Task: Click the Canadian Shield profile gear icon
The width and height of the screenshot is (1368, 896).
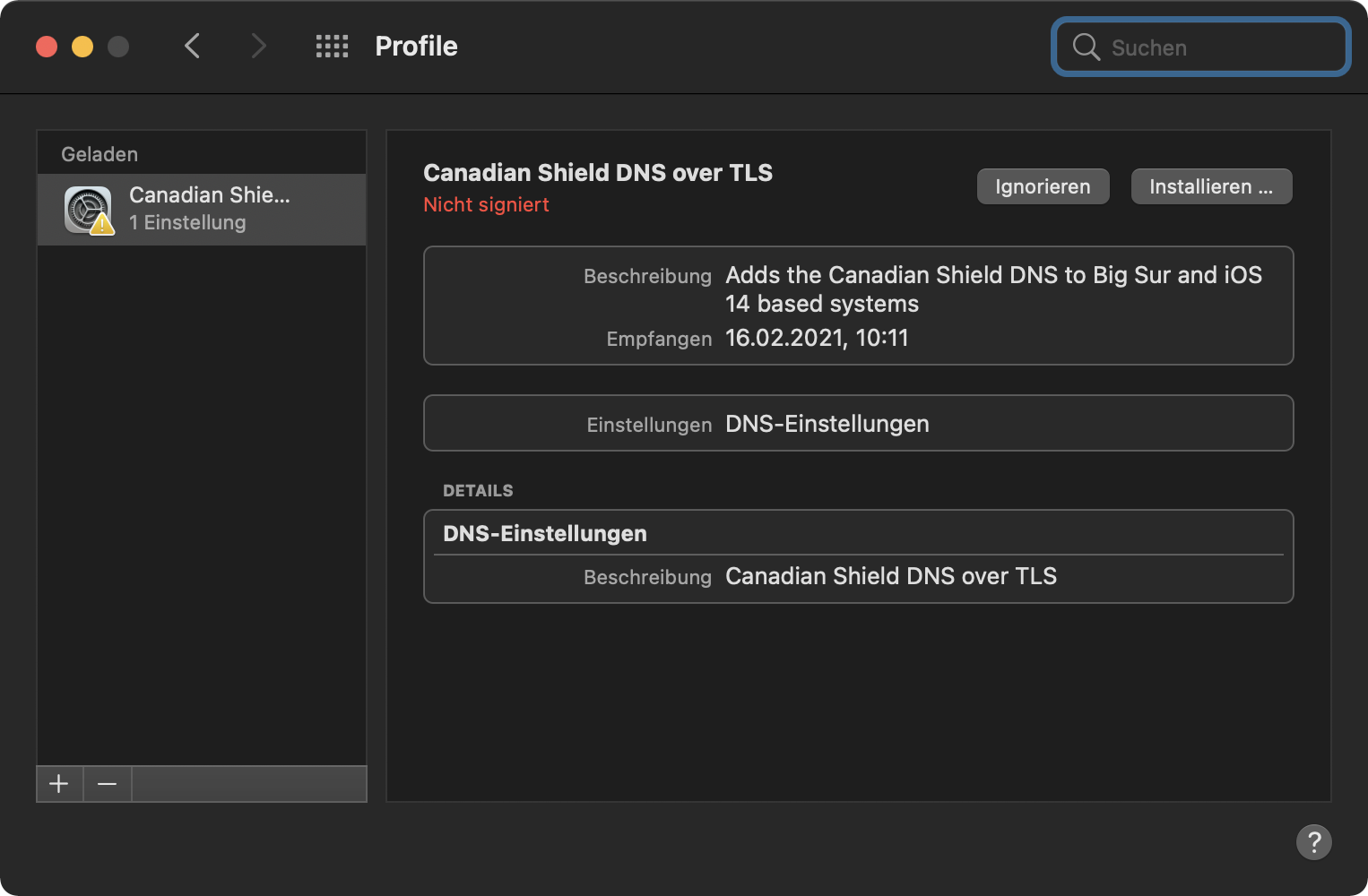Action: click(x=88, y=210)
